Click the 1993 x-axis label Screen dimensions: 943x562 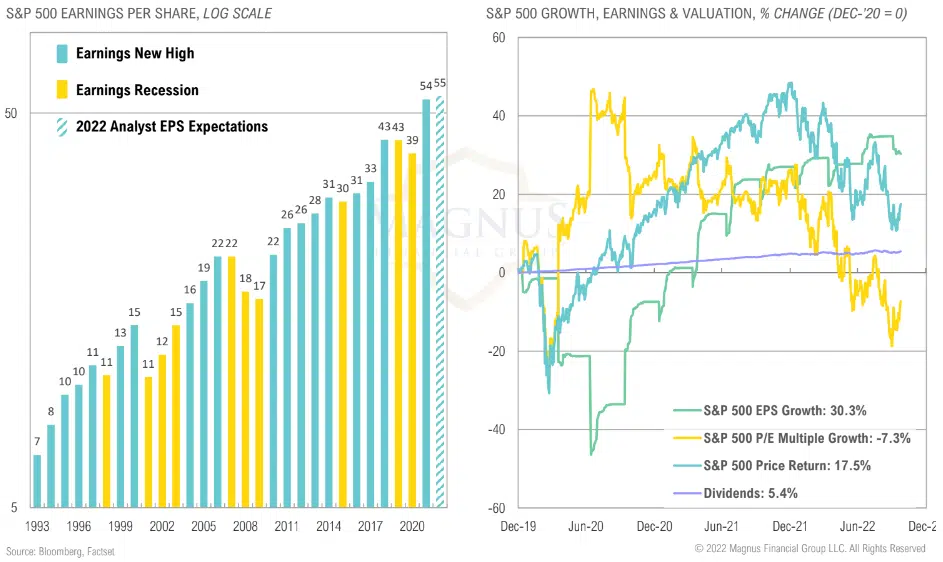click(37, 525)
